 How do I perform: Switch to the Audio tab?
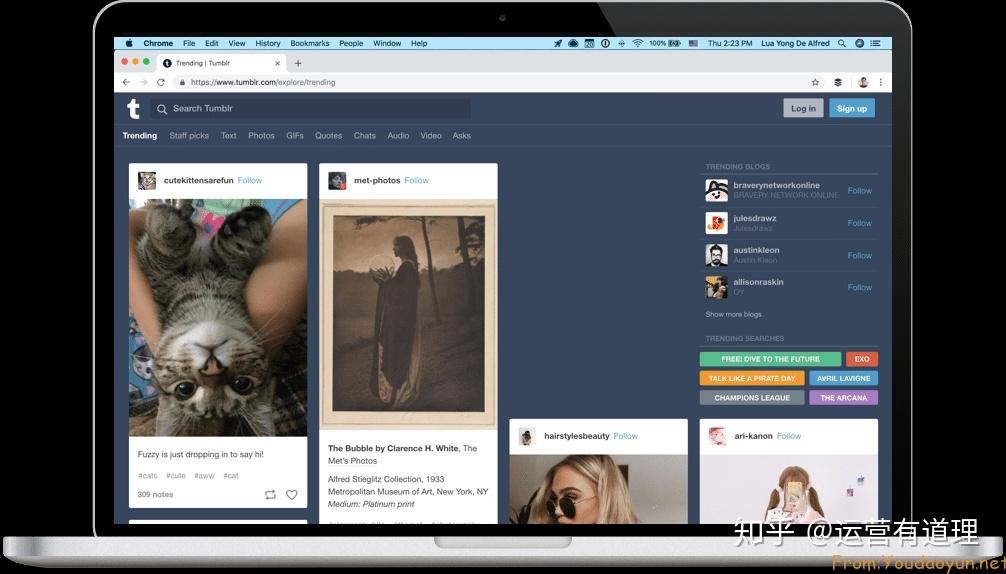(398, 135)
